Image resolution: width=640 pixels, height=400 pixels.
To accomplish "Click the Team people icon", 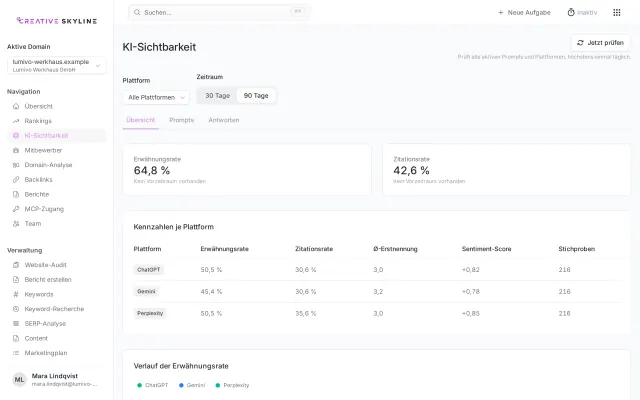I will click(16, 224).
